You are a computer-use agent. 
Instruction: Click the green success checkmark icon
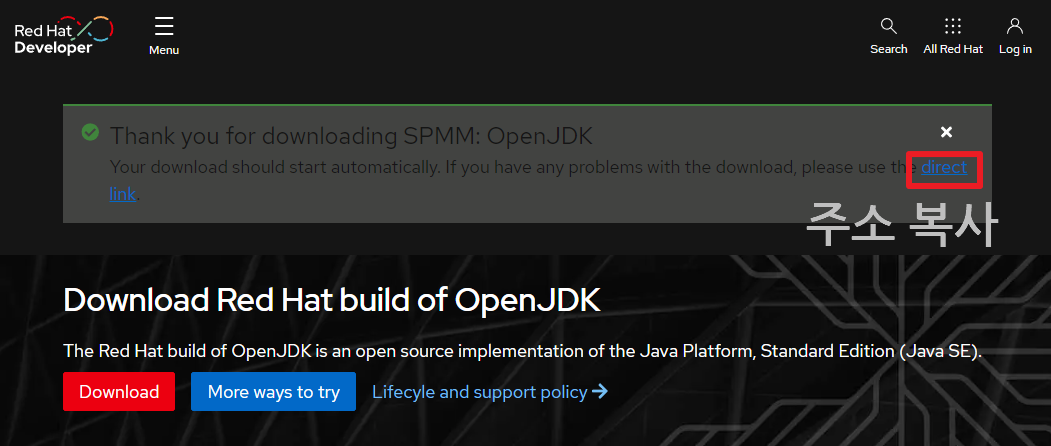coord(90,133)
